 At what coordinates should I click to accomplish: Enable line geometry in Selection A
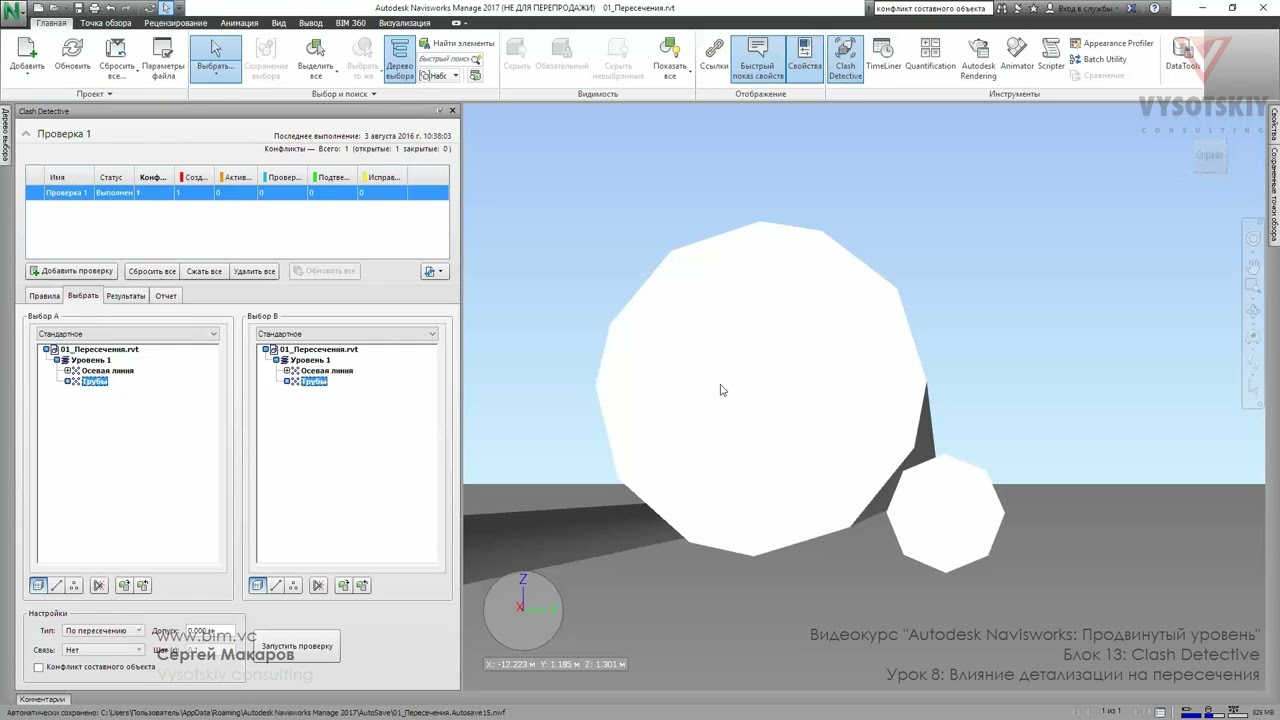[x=56, y=586]
